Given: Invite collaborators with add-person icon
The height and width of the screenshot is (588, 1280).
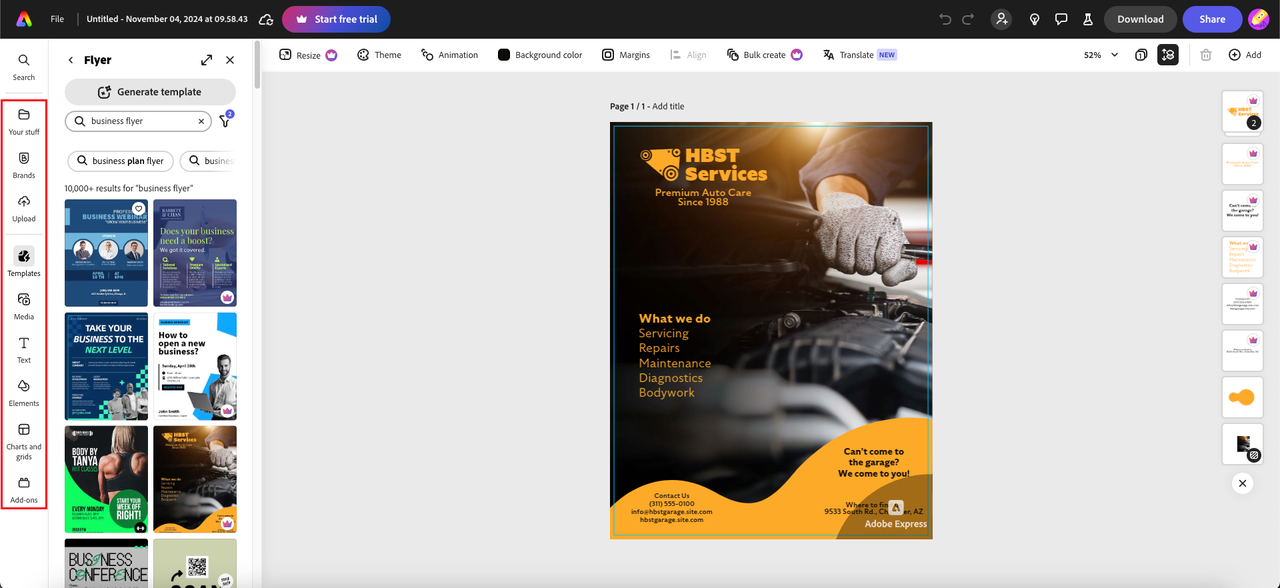Looking at the screenshot, I should [1001, 19].
